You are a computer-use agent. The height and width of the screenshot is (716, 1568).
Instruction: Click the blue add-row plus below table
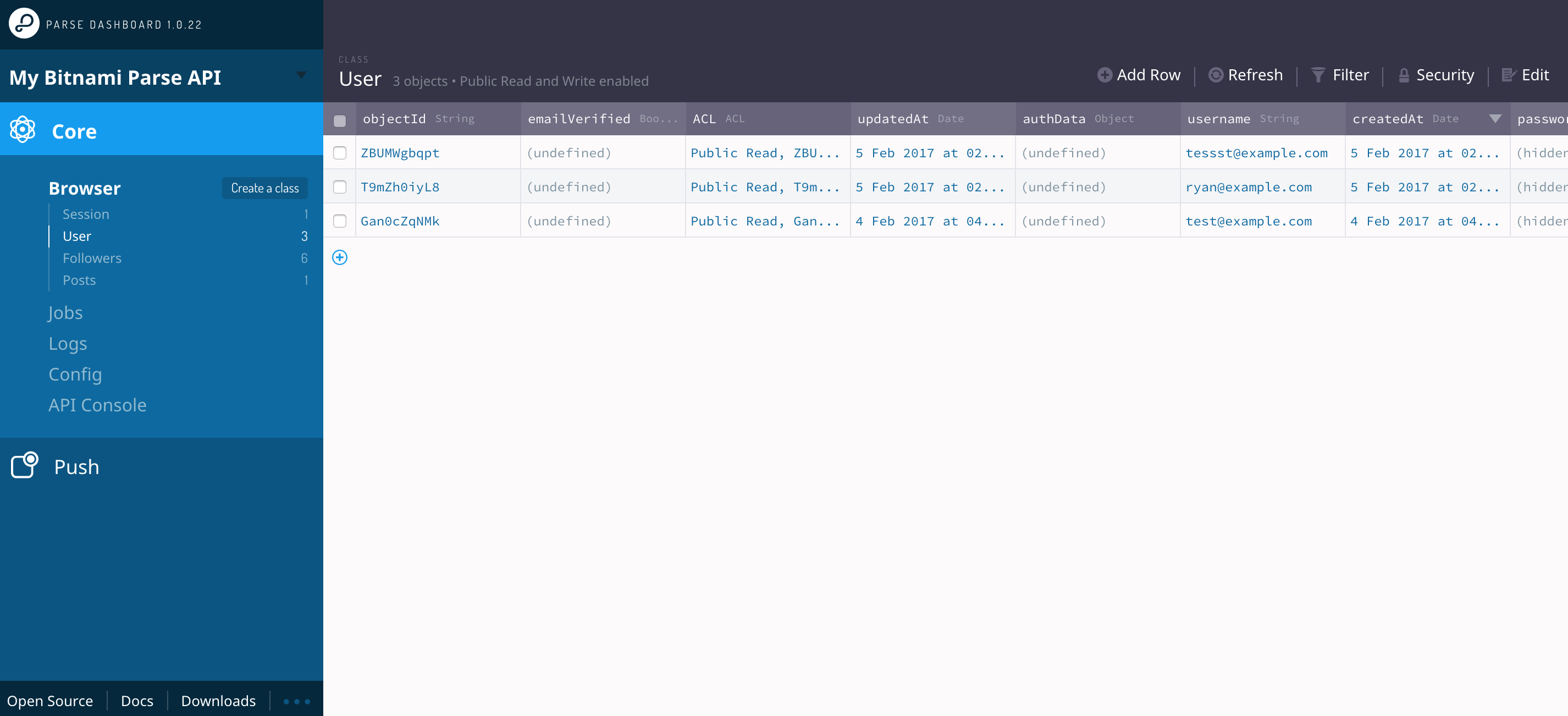click(340, 257)
